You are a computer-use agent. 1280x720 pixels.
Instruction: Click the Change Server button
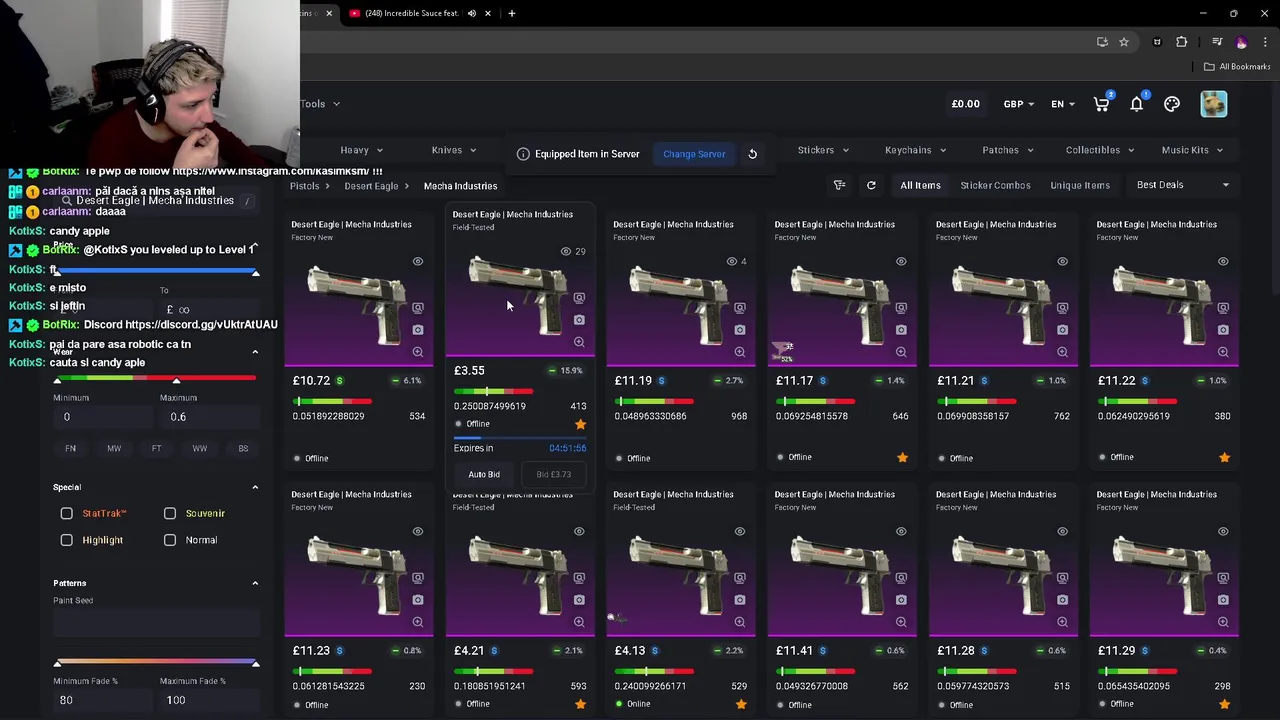pyautogui.click(x=694, y=154)
